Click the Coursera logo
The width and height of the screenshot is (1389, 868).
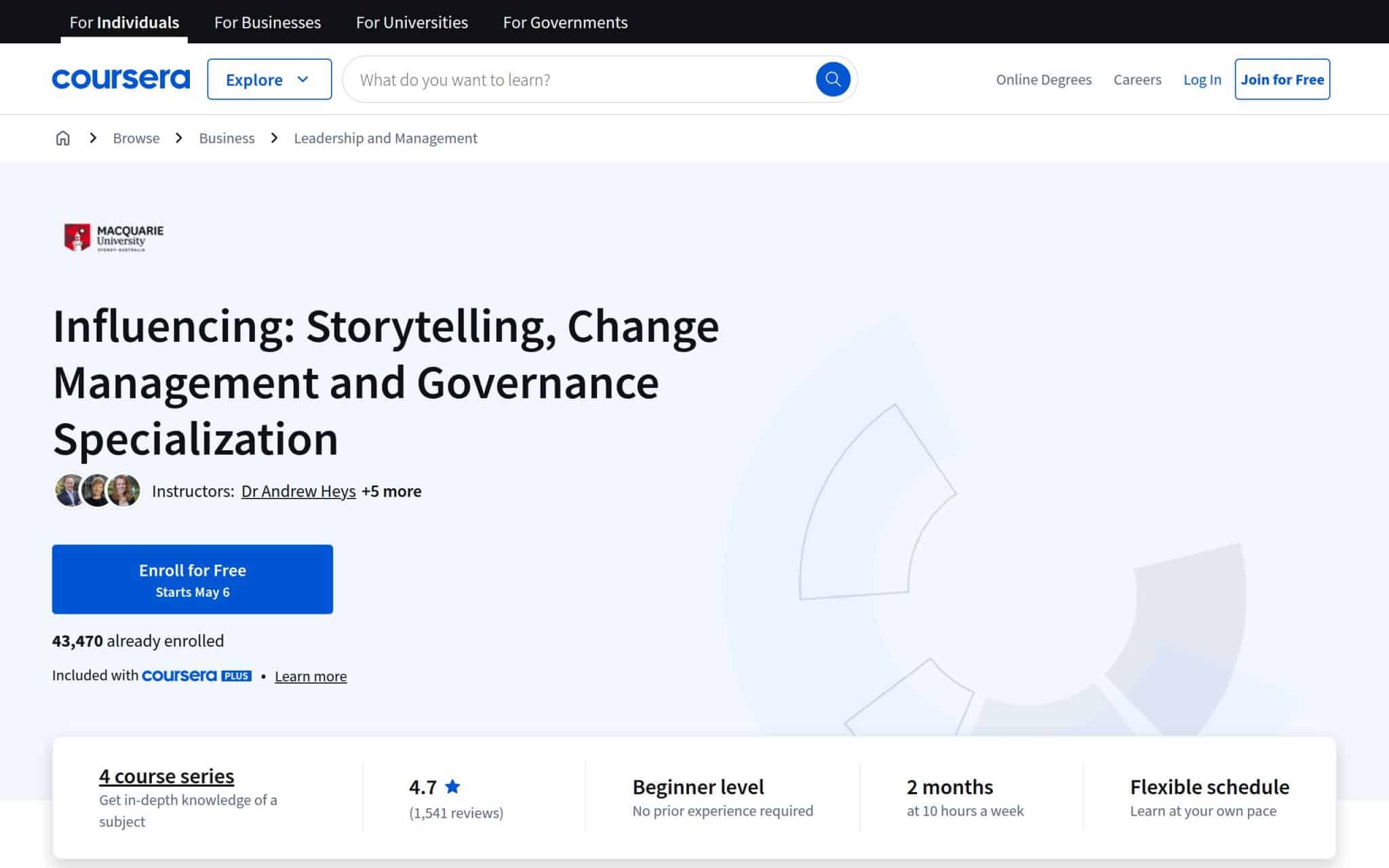click(121, 79)
